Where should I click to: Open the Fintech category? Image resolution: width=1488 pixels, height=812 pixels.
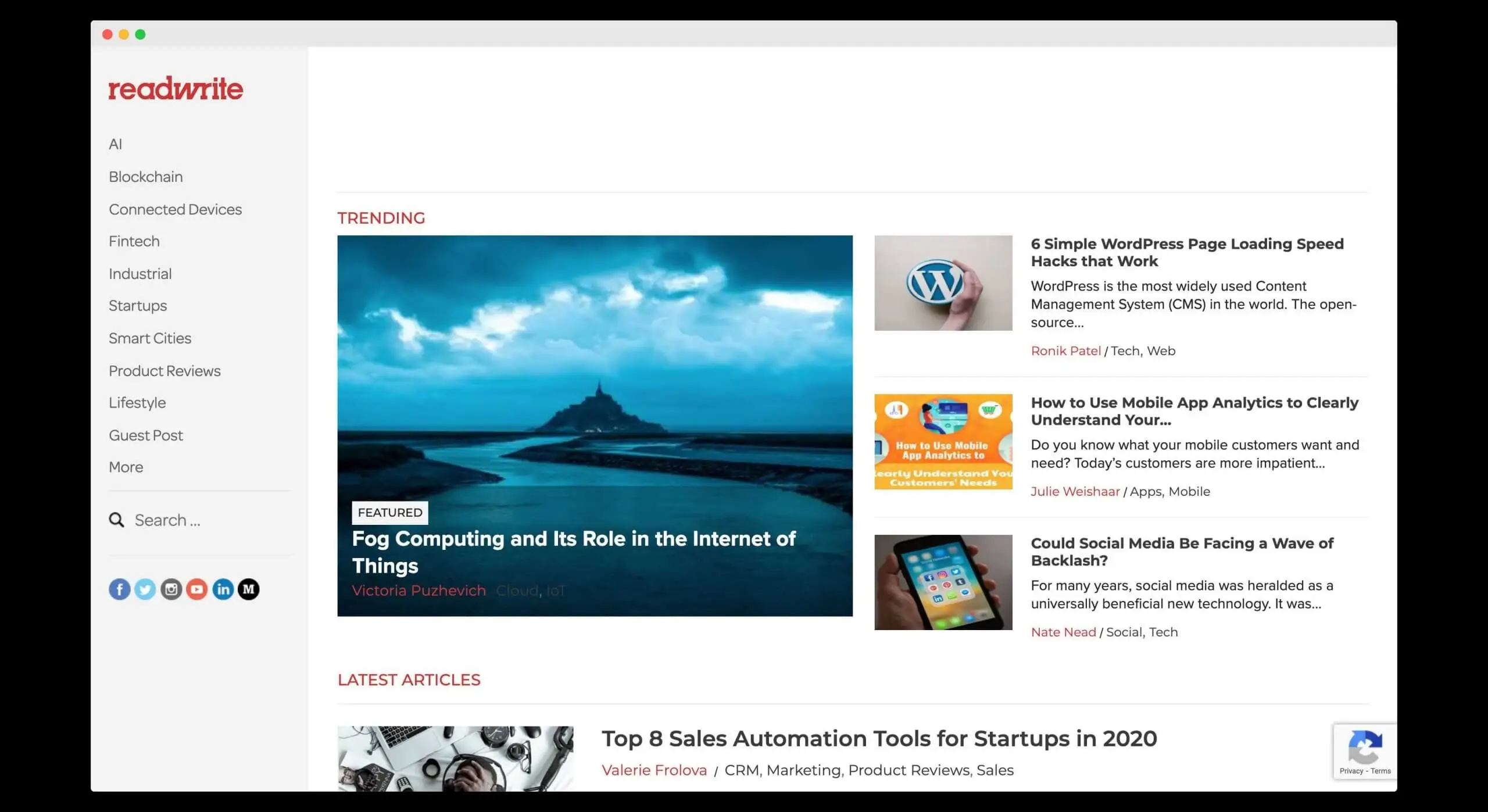click(x=134, y=241)
